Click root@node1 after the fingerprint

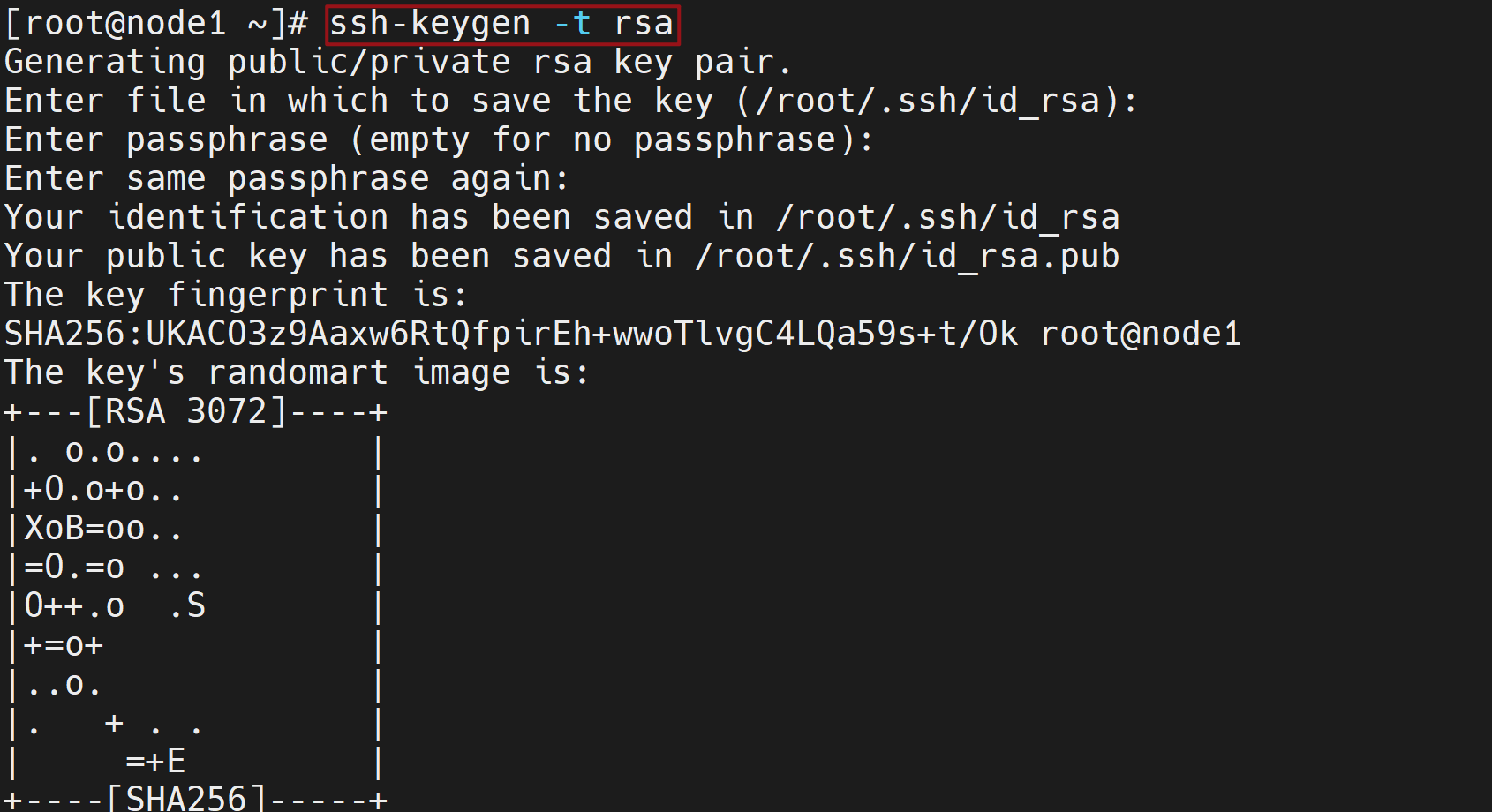point(1141,335)
